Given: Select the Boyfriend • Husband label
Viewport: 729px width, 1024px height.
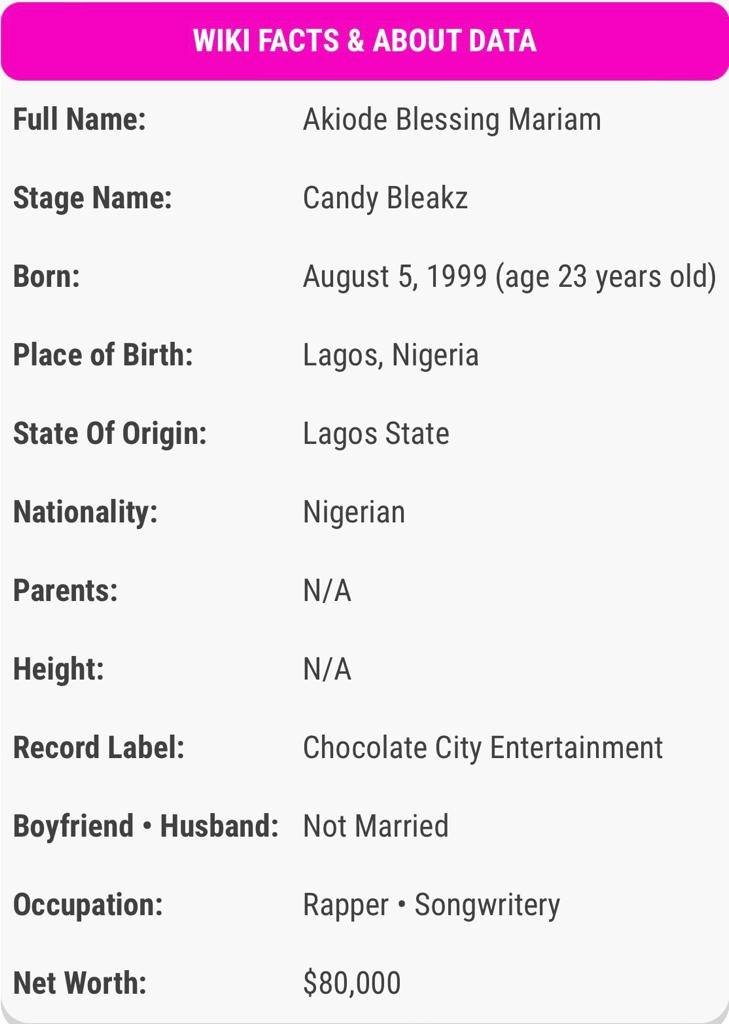Looking at the screenshot, I should coord(146,826).
